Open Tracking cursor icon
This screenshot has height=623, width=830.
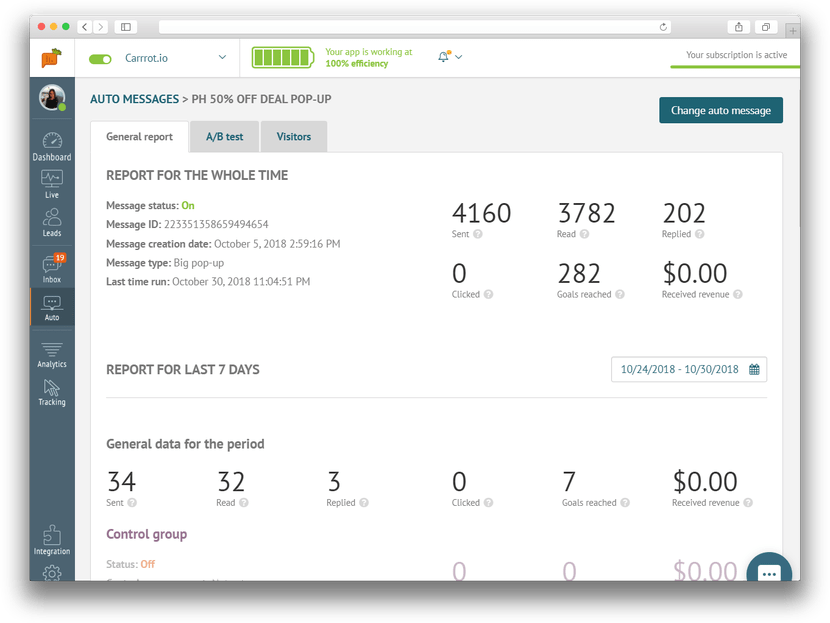(52, 391)
